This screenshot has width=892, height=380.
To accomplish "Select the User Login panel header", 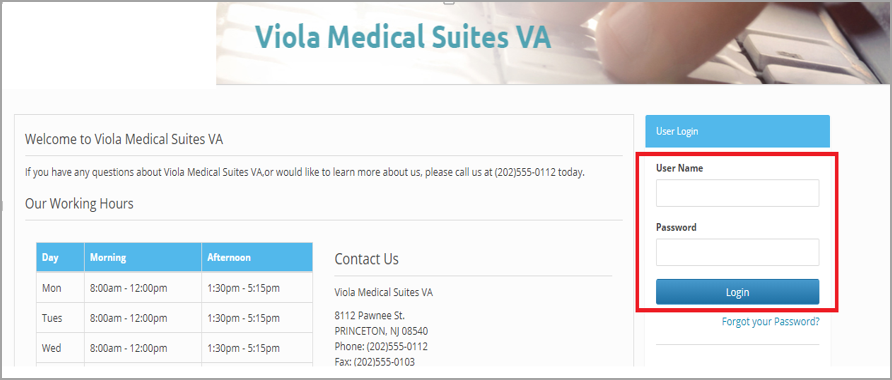I will tap(737, 131).
